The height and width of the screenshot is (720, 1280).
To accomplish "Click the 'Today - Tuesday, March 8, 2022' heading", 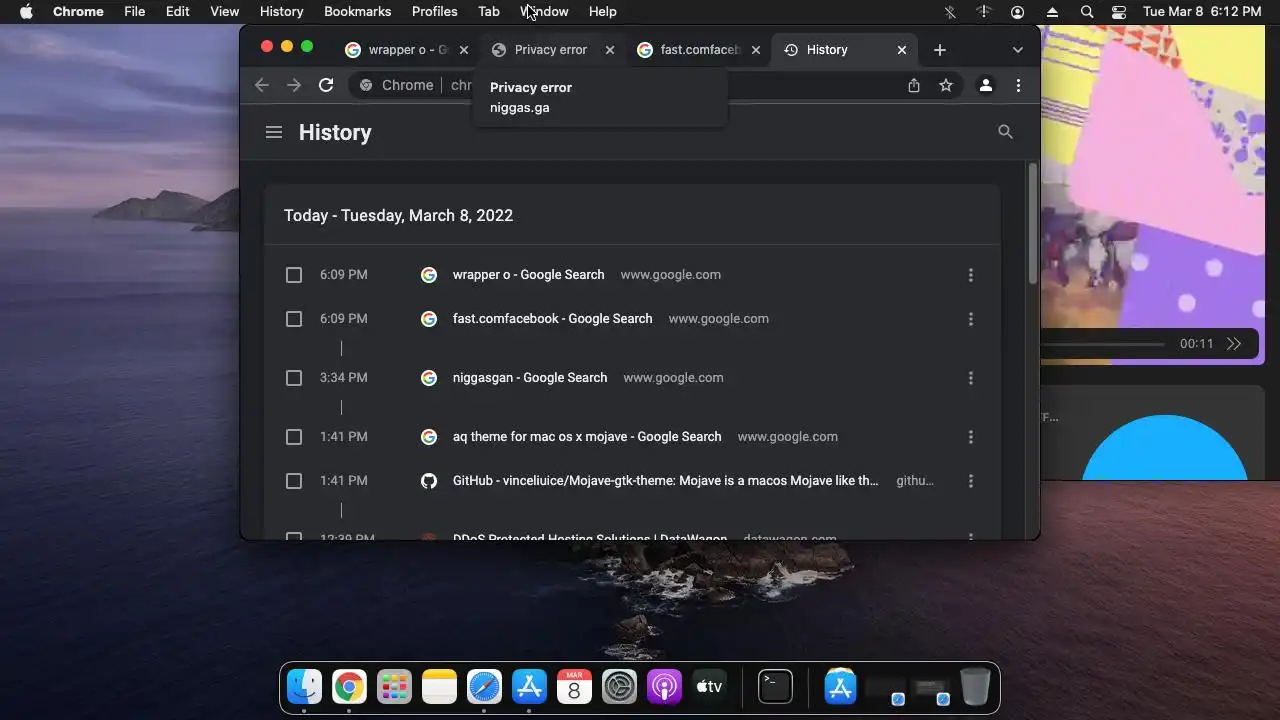I will (x=398, y=216).
